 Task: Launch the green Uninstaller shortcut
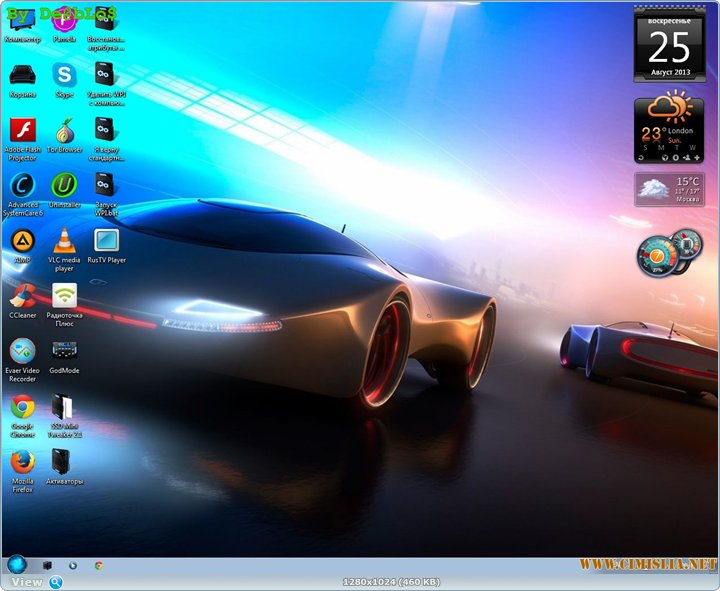point(65,186)
